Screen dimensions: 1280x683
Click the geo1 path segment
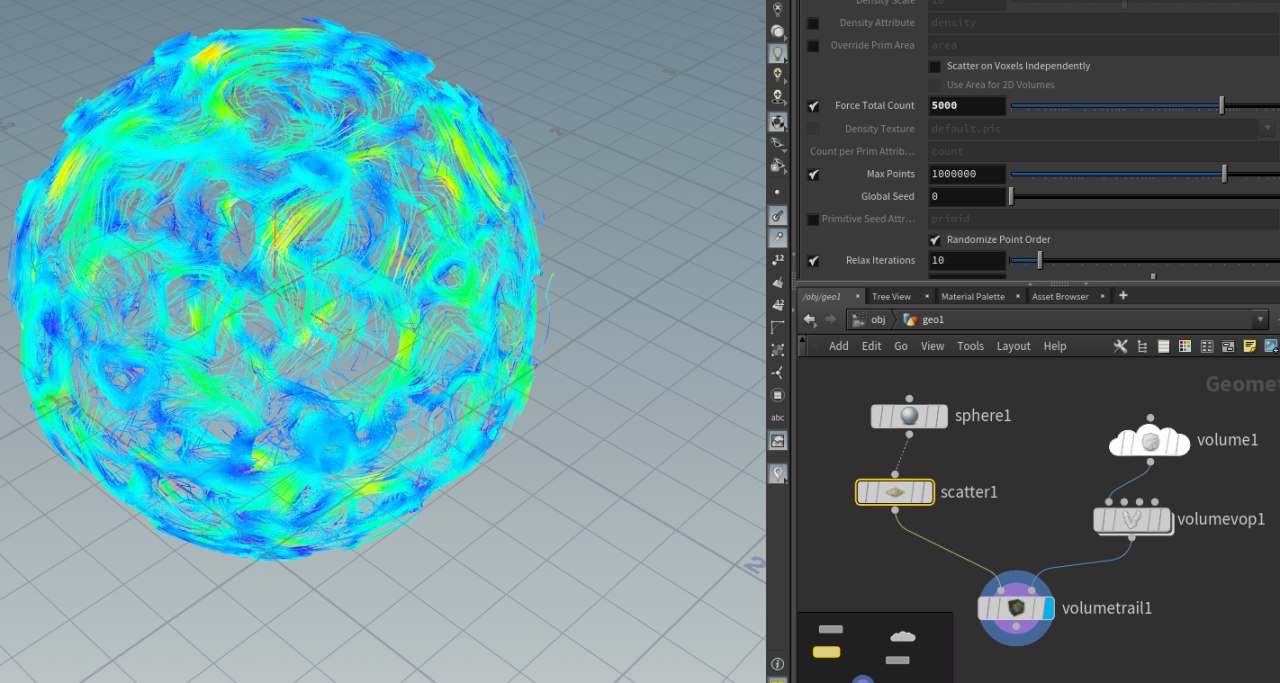[x=924, y=320]
